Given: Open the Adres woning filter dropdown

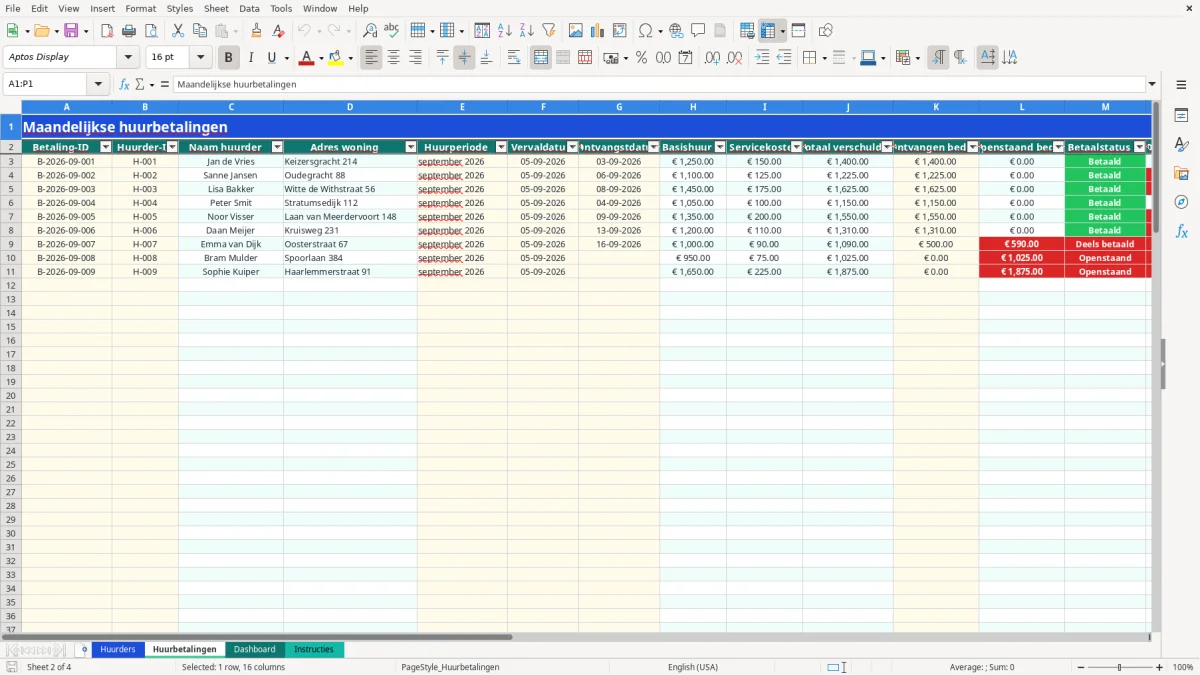Looking at the screenshot, I should (x=411, y=147).
